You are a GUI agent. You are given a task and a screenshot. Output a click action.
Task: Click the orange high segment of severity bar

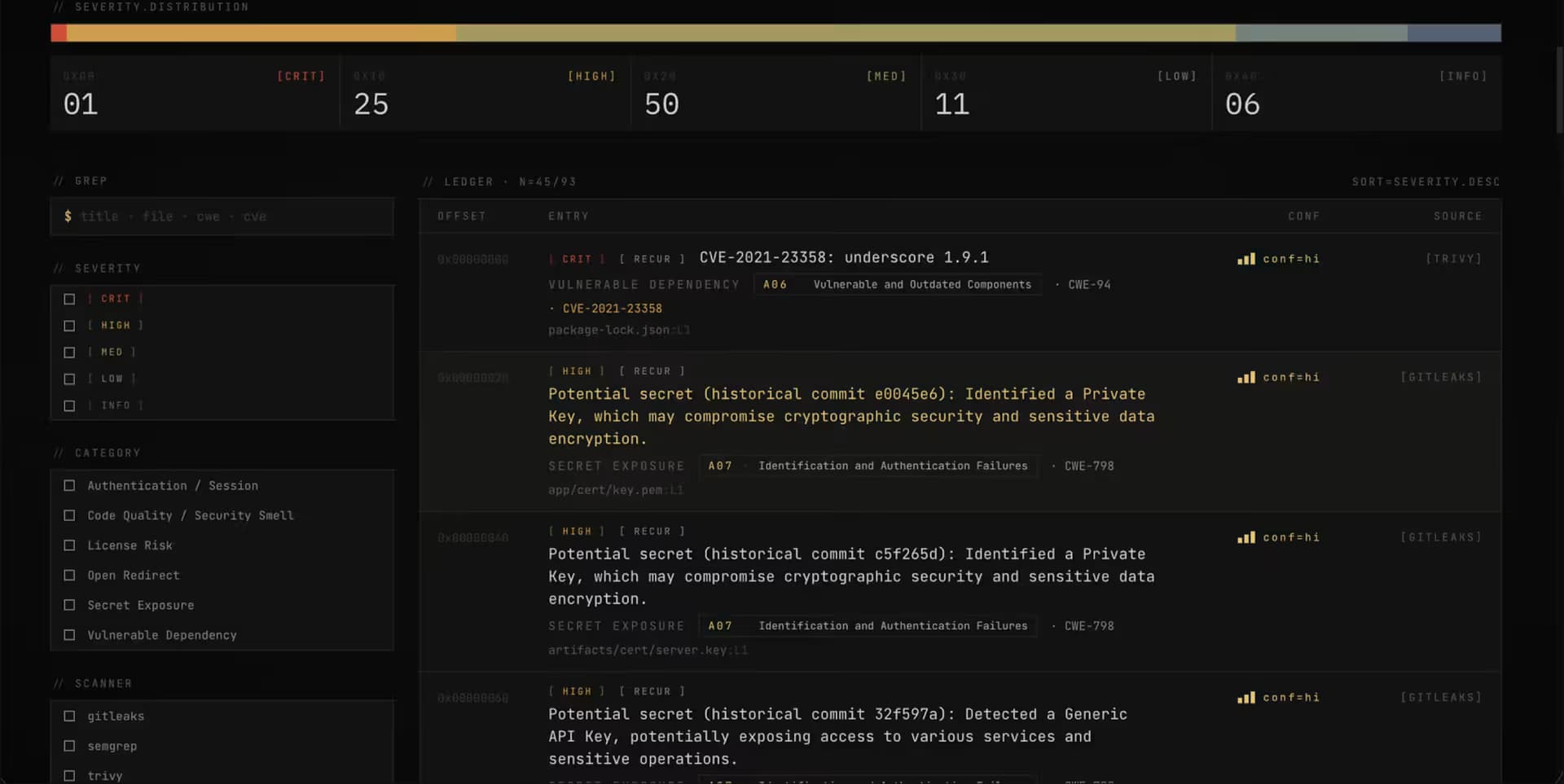pos(261,33)
